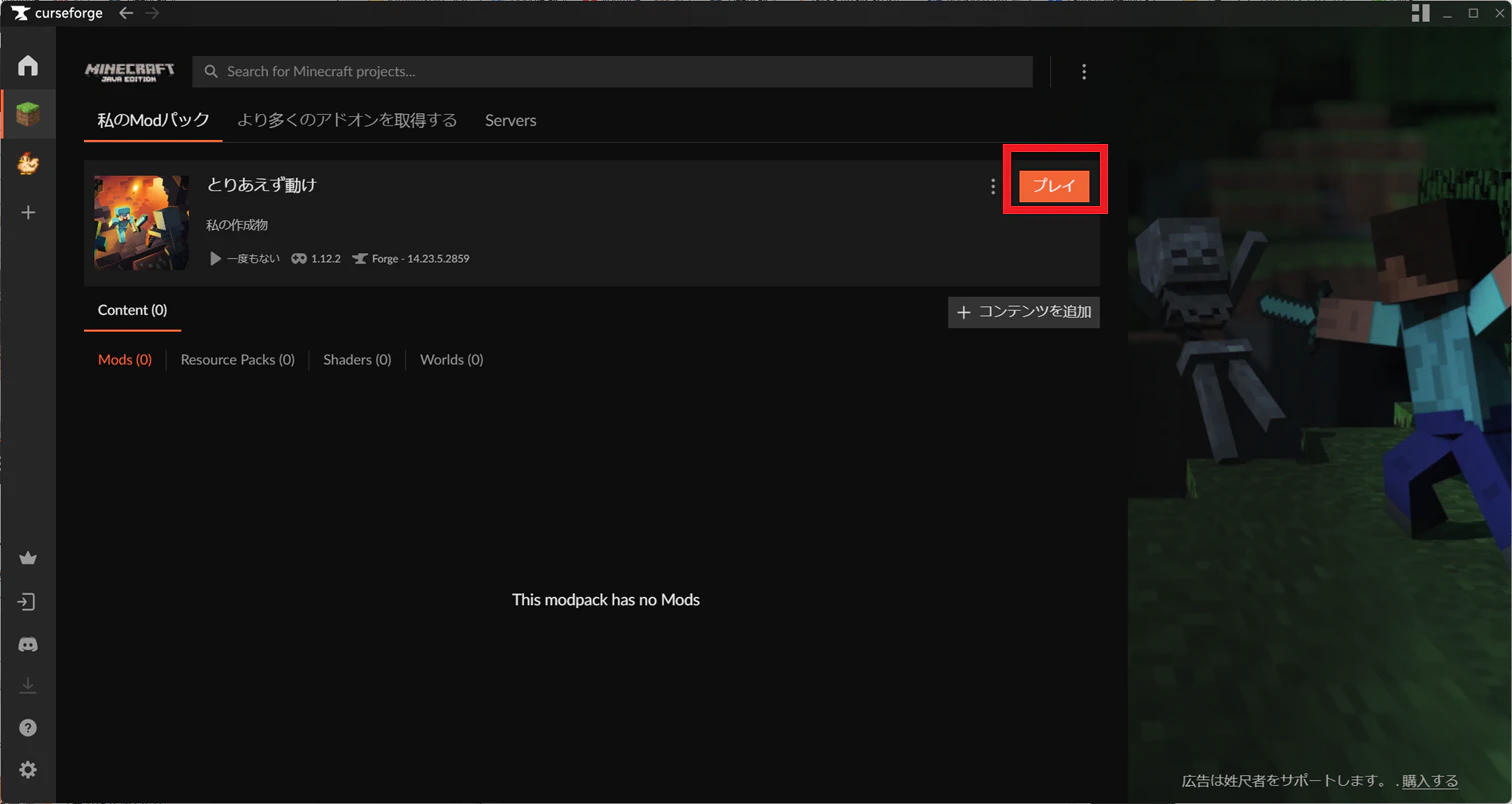Viewport: 1512px width, 804px height.
Task: Add a new game with plus icon
Action: click(x=28, y=212)
